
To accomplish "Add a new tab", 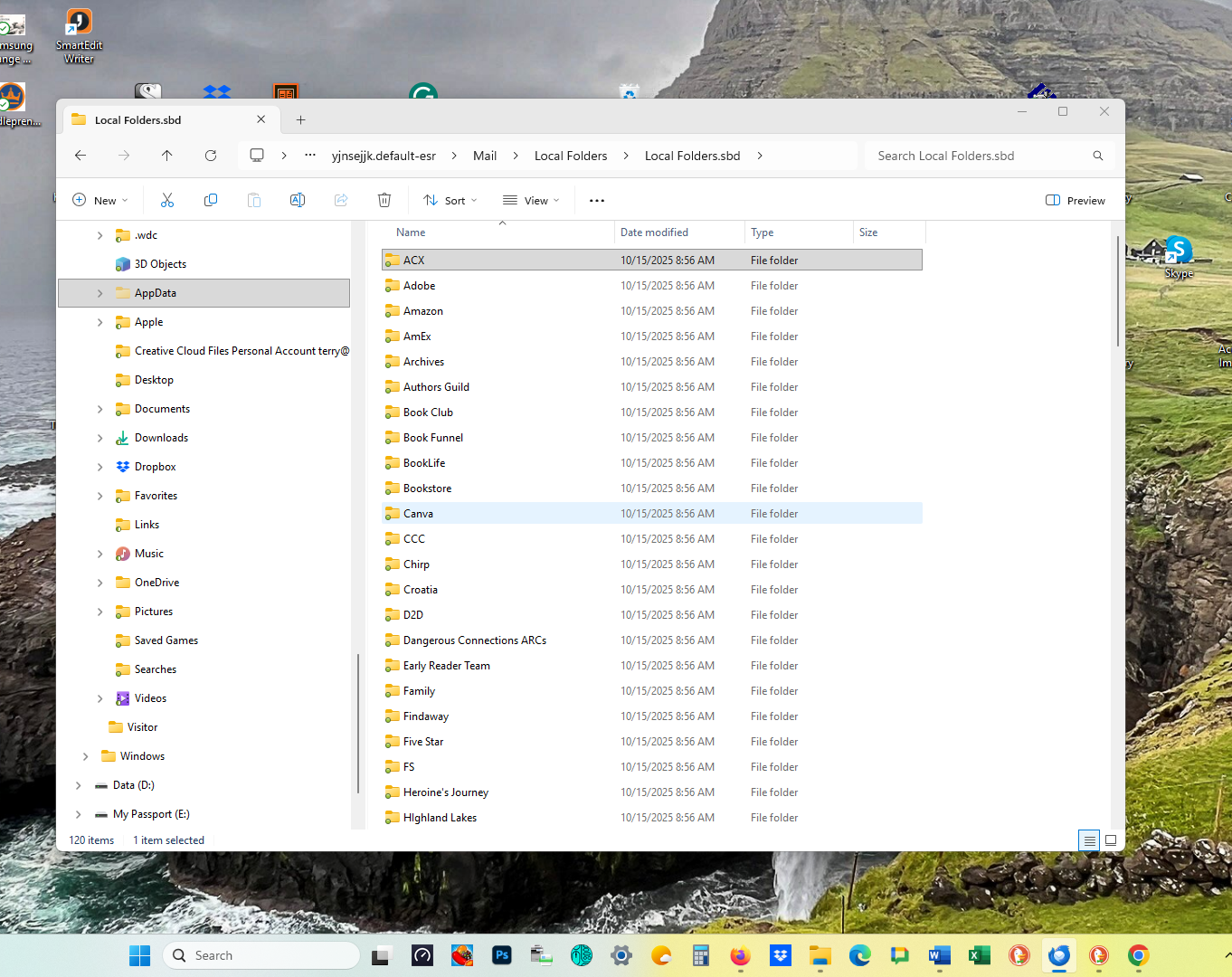I will [x=301, y=119].
